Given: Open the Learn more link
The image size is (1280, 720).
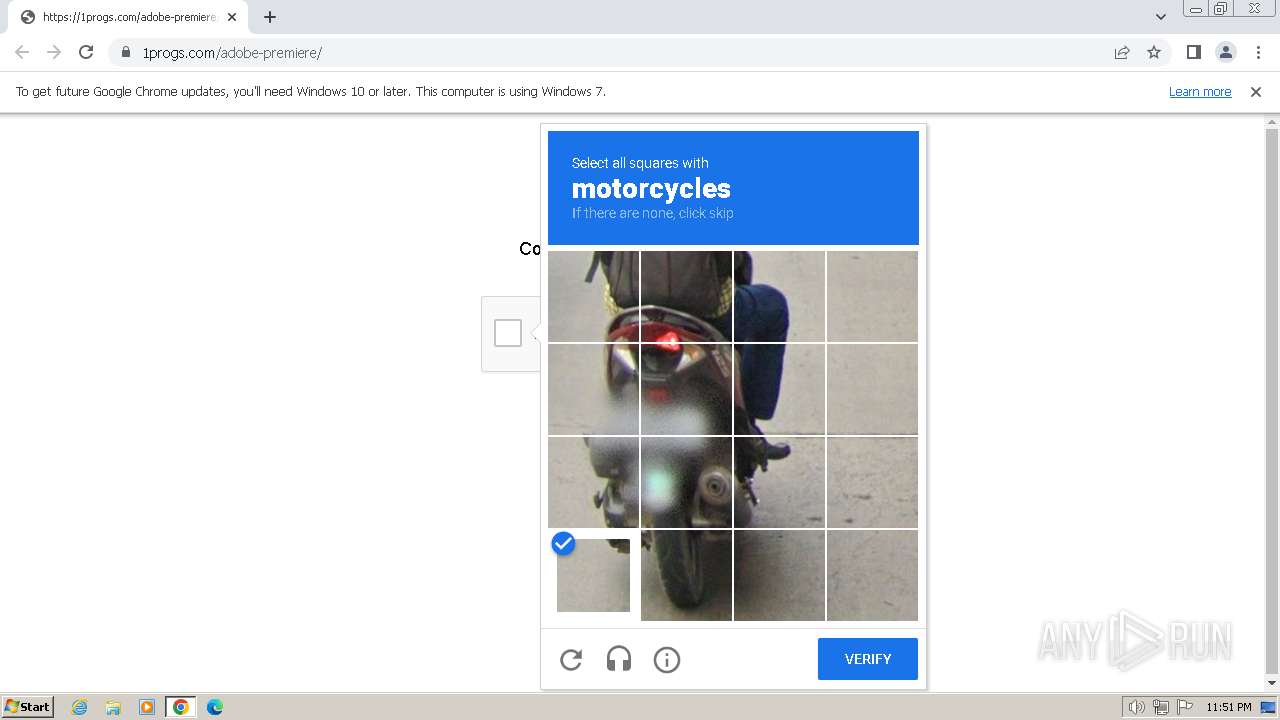Looking at the screenshot, I should coord(1200,91).
